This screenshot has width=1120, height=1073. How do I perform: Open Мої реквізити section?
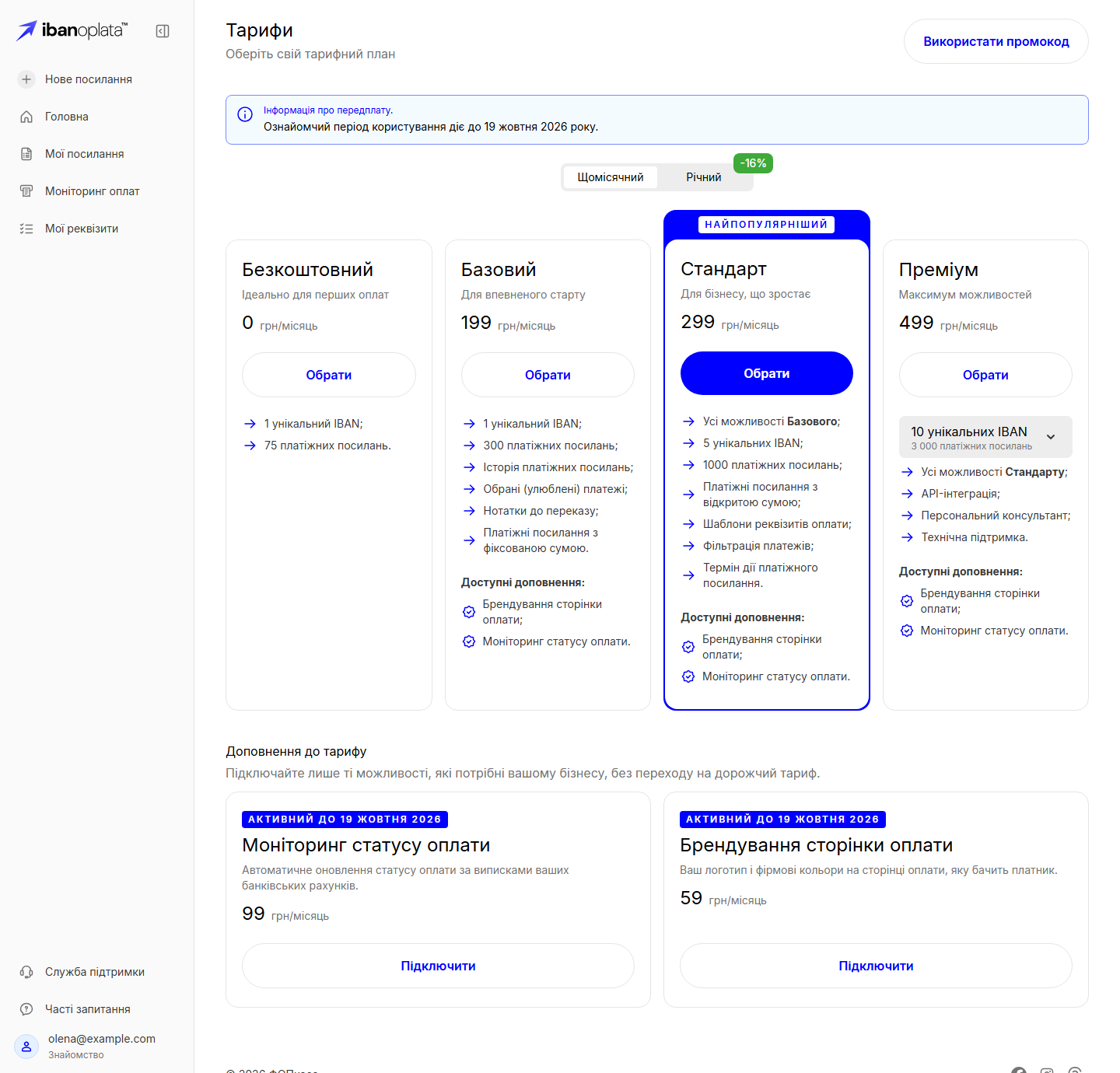[x=82, y=229]
